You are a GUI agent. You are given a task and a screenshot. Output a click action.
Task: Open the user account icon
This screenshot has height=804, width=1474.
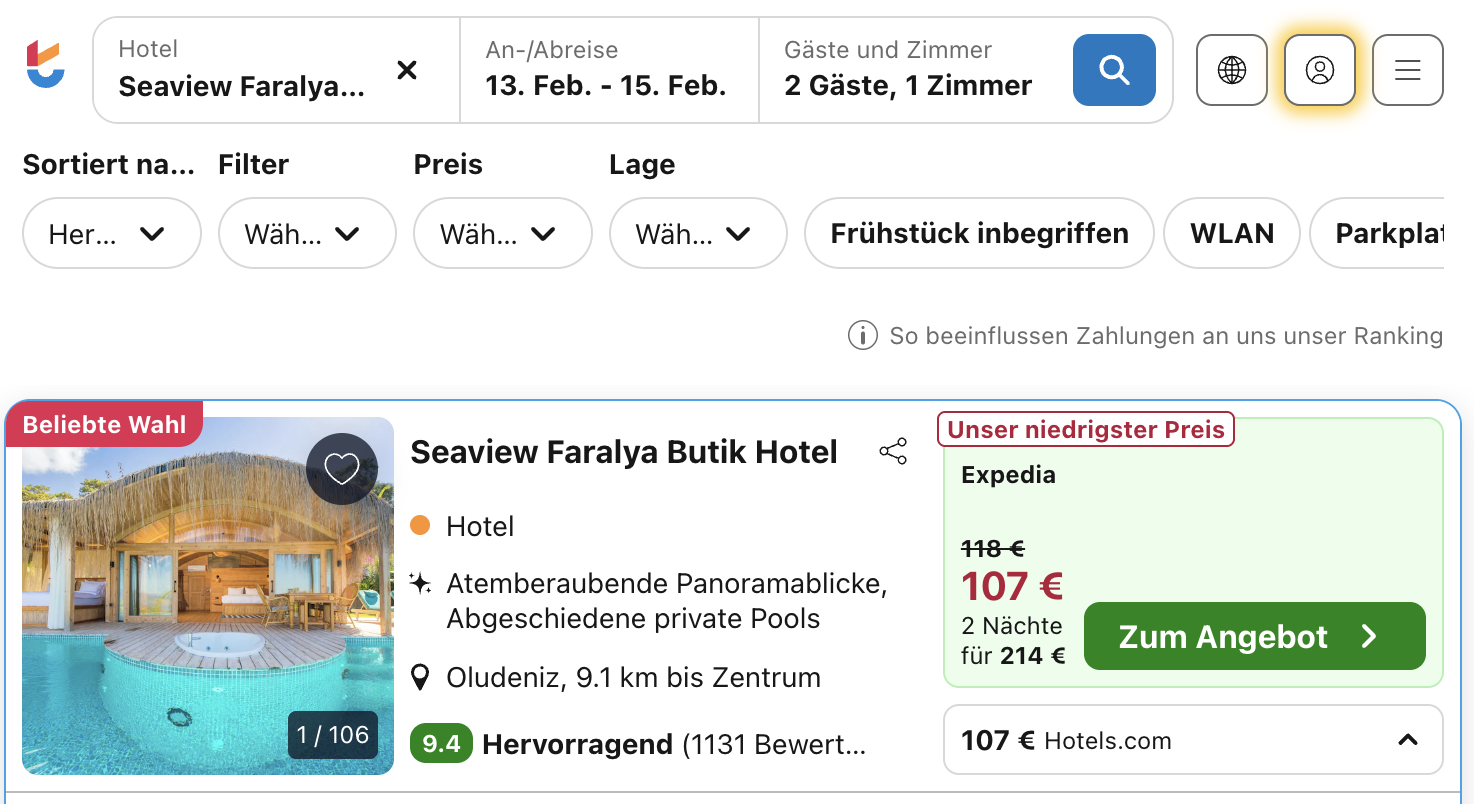pyautogui.click(x=1320, y=70)
